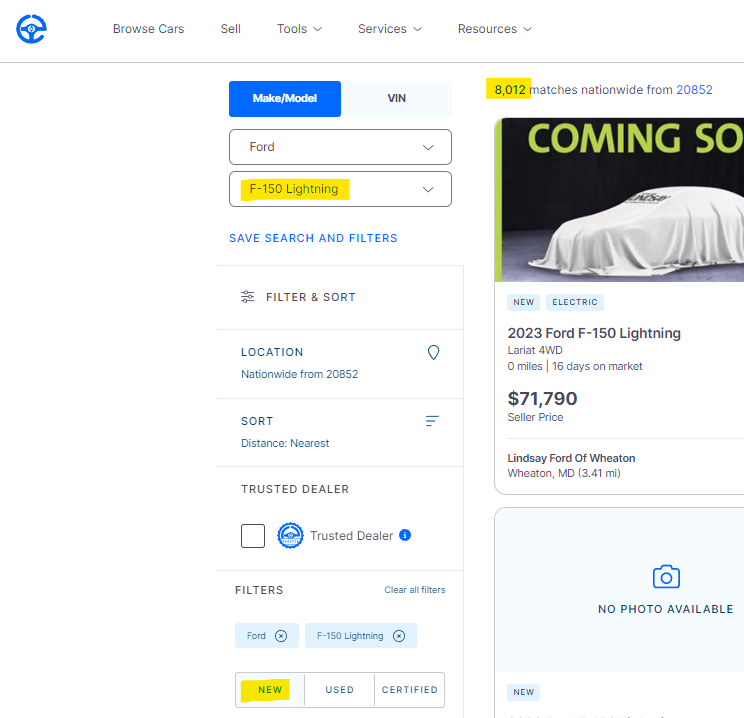Click the location pin icon
The width and height of the screenshot is (744, 718).
pyautogui.click(x=433, y=353)
